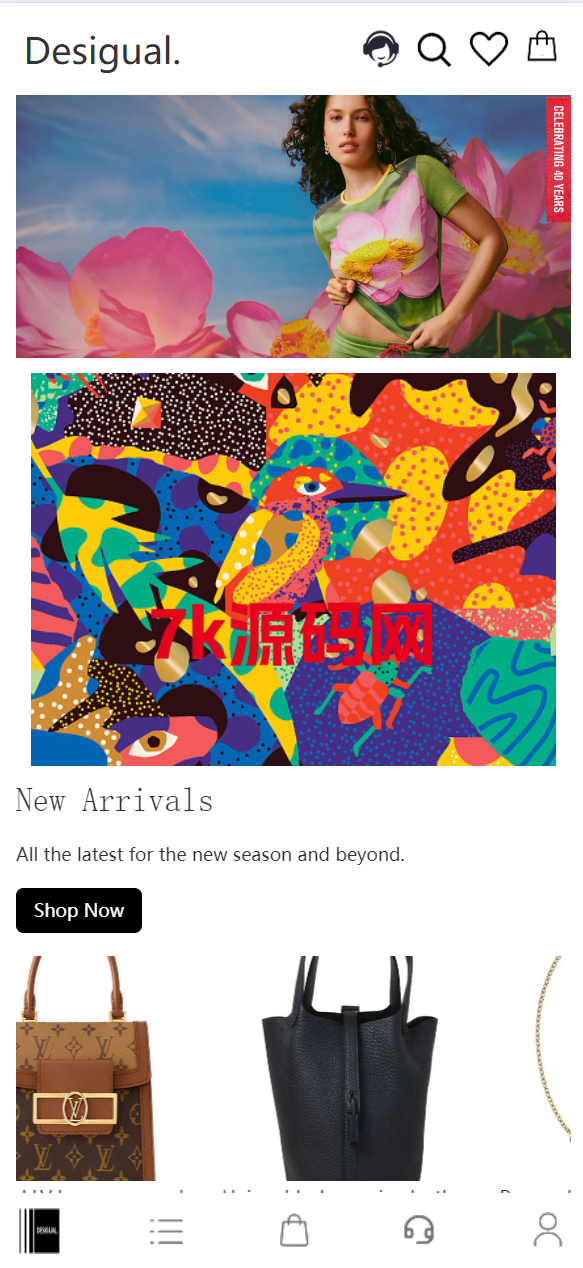
Task: Open customer service headset icon in header
Action: (381, 48)
